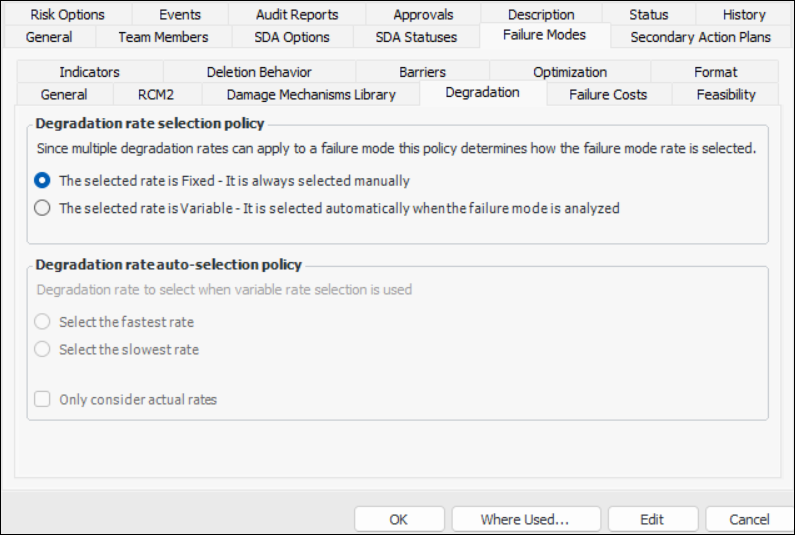Enable Only consider actual rates checkbox

click(x=43, y=399)
